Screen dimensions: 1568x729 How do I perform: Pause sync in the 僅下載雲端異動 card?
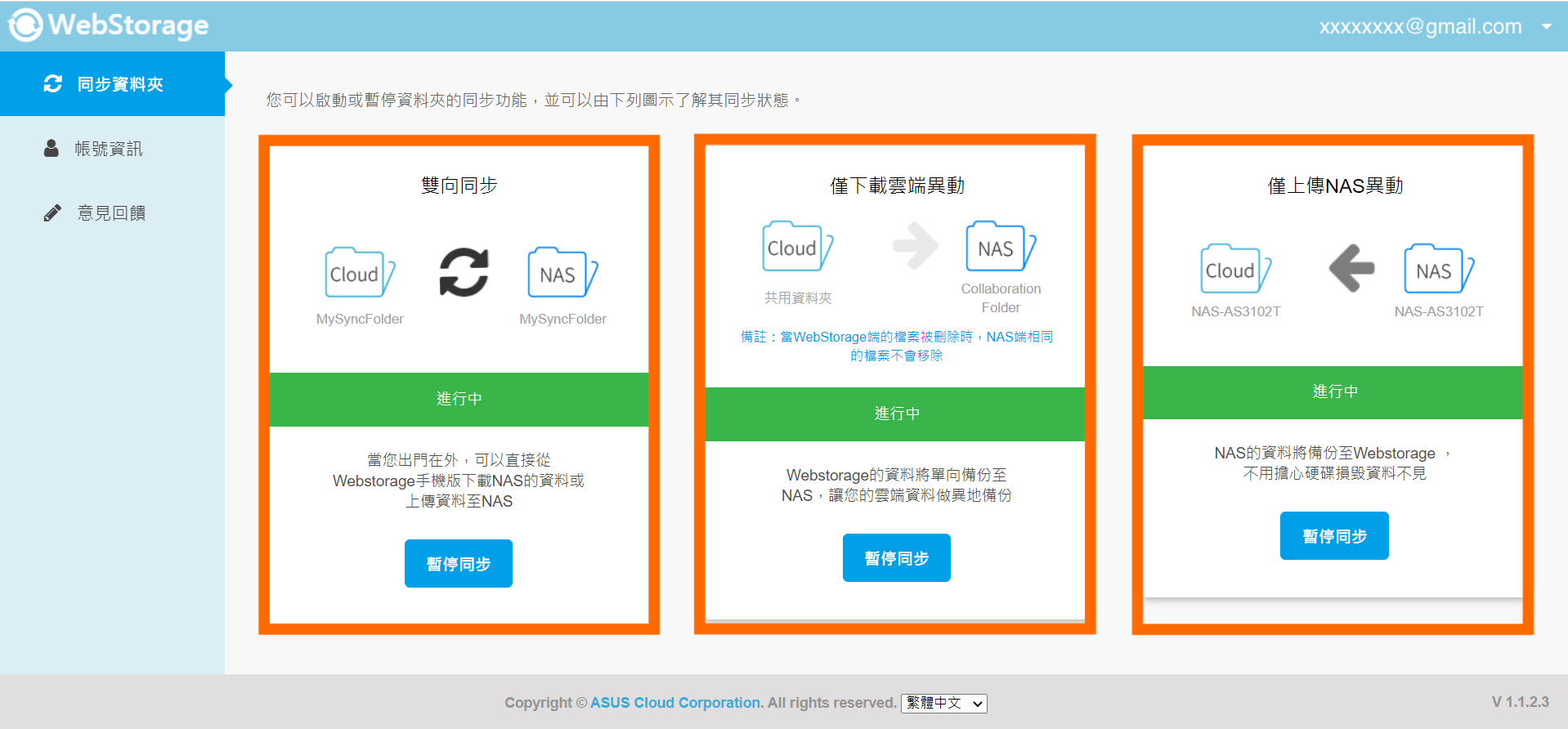(x=897, y=557)
